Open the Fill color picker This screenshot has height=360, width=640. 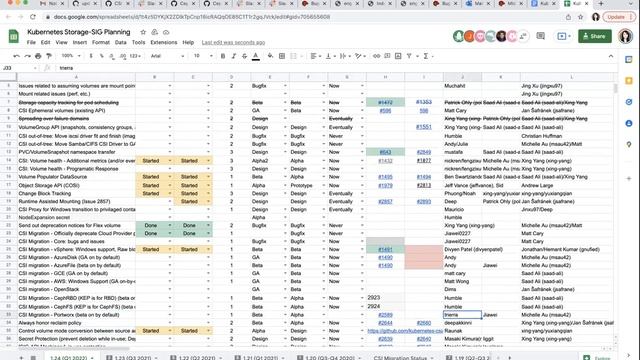tap(270, 56)
